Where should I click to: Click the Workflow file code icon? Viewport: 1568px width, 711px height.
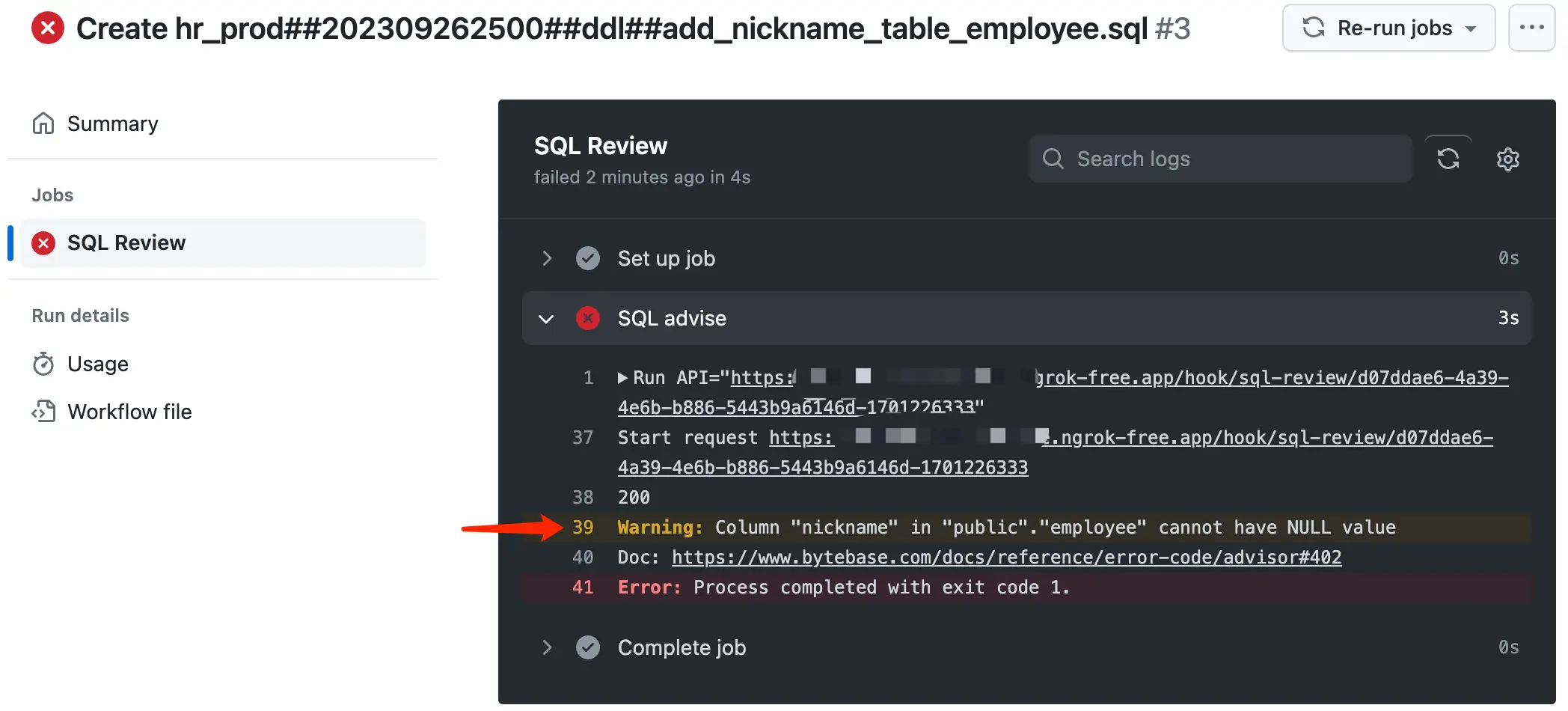point(43,412)
